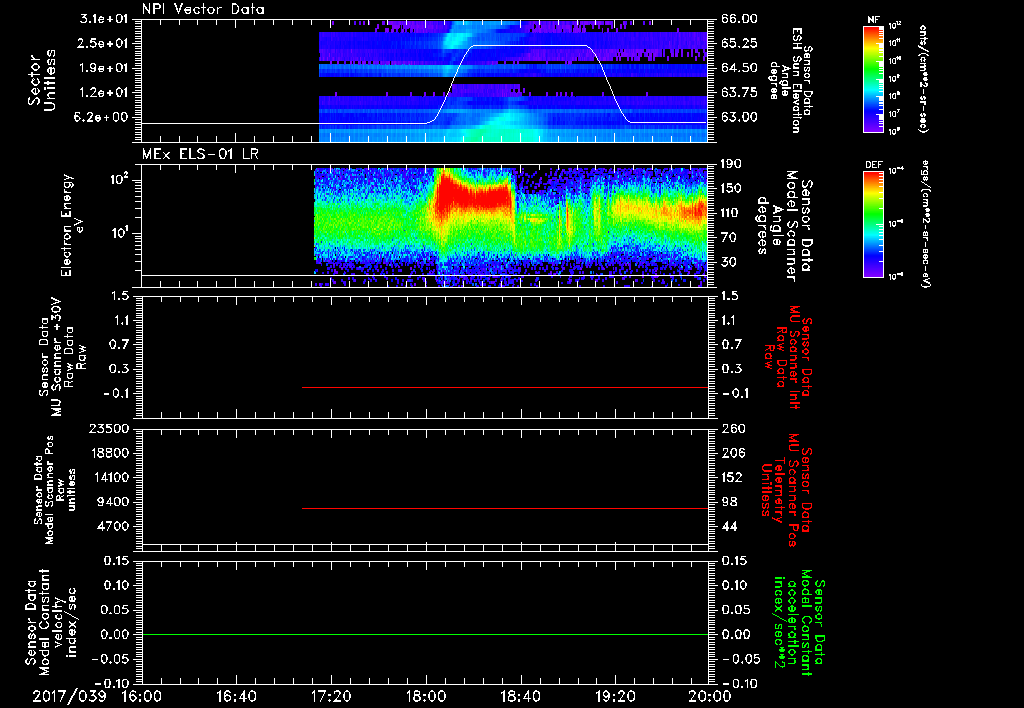The height and width of the screenshot is (708, 1024).
Task: Click the 17:20 time axis label
Action: click(x=331, y=696)
